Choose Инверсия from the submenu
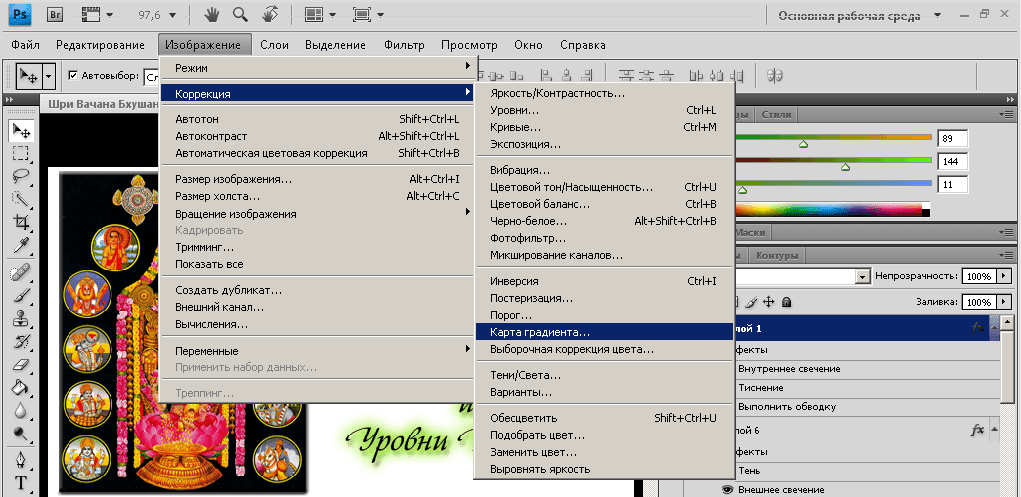The width and height of the screenshot is (1021, 497). (604, 281)
